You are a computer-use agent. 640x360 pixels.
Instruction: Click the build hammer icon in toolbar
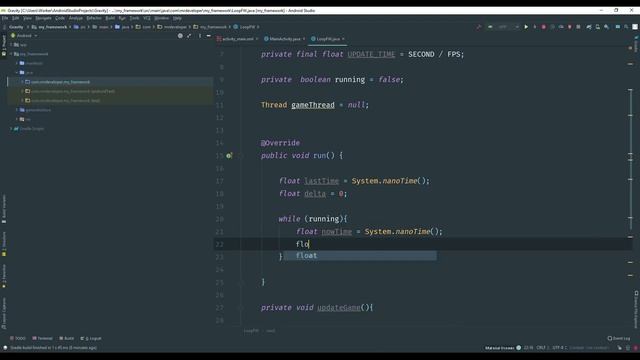(479, 27)
